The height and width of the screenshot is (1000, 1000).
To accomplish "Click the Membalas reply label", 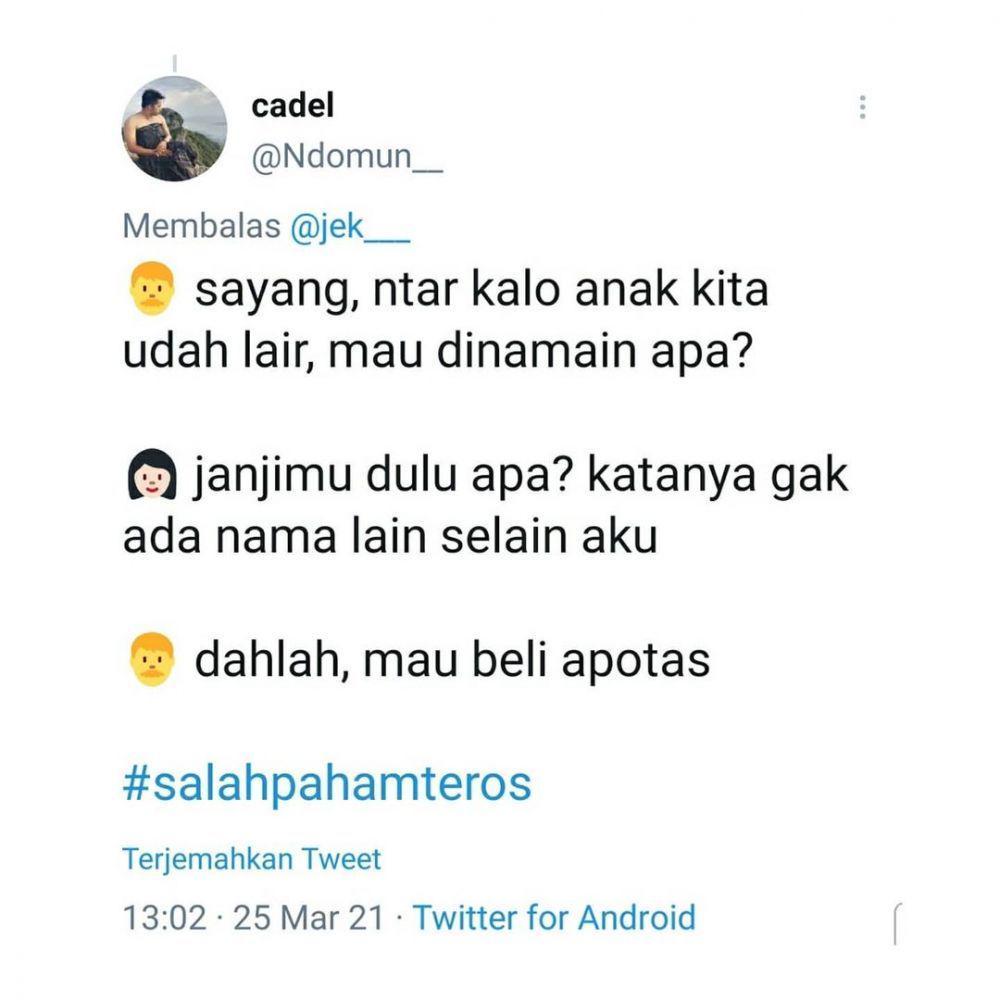I will click(202, 226).
